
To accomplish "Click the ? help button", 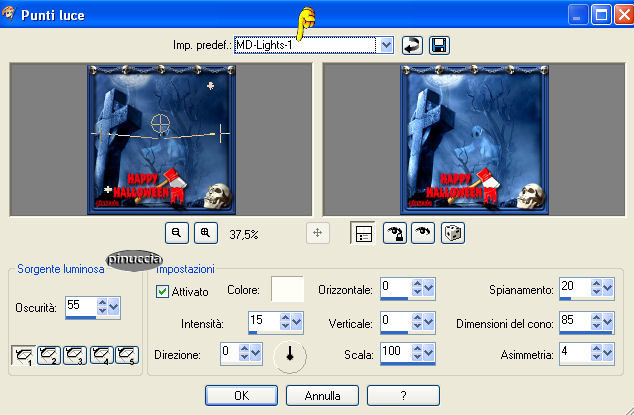I will click(403, 395).
